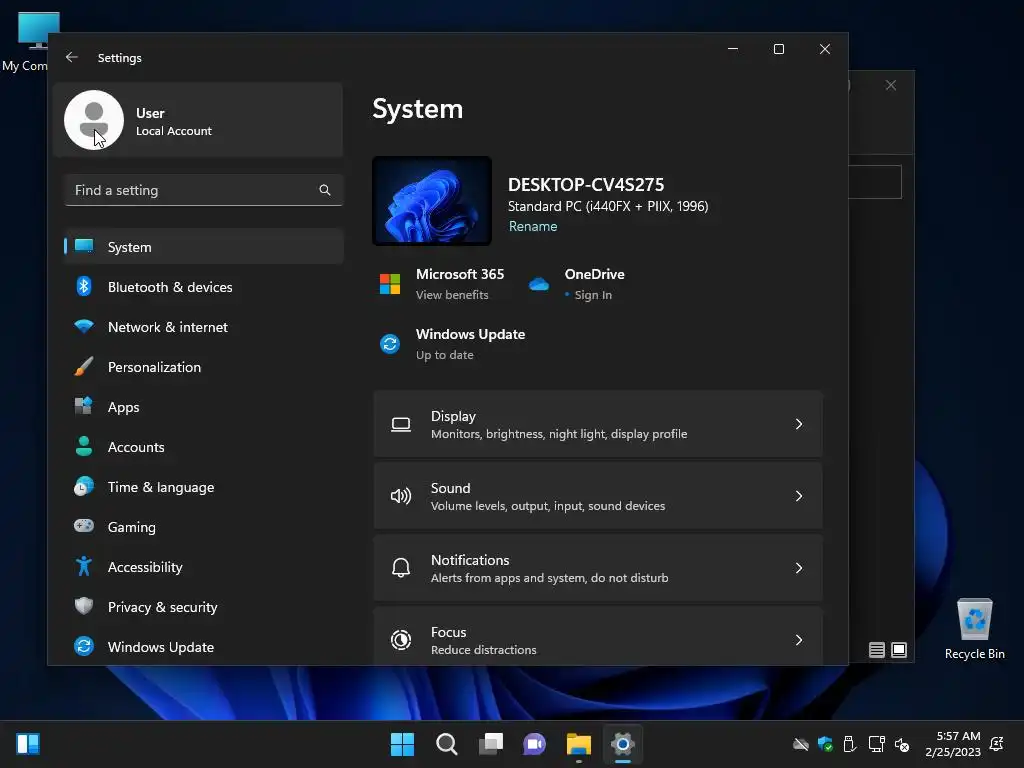Click the Bluetooth icon in the sidebar
This screenshot has height=768, width=1024.
point(84,286)
